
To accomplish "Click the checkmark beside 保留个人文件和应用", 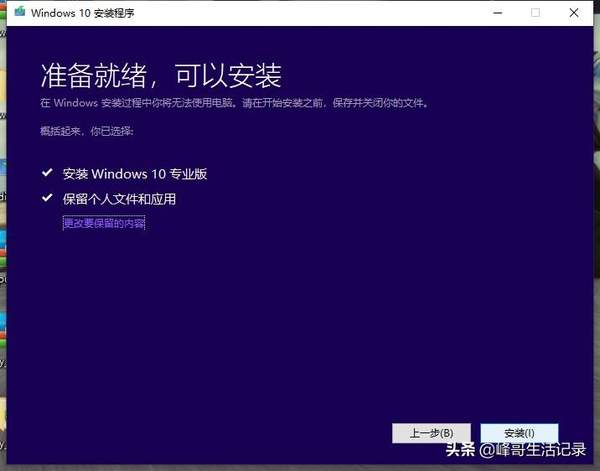I will pyautogui.click(x=47, y=198).
